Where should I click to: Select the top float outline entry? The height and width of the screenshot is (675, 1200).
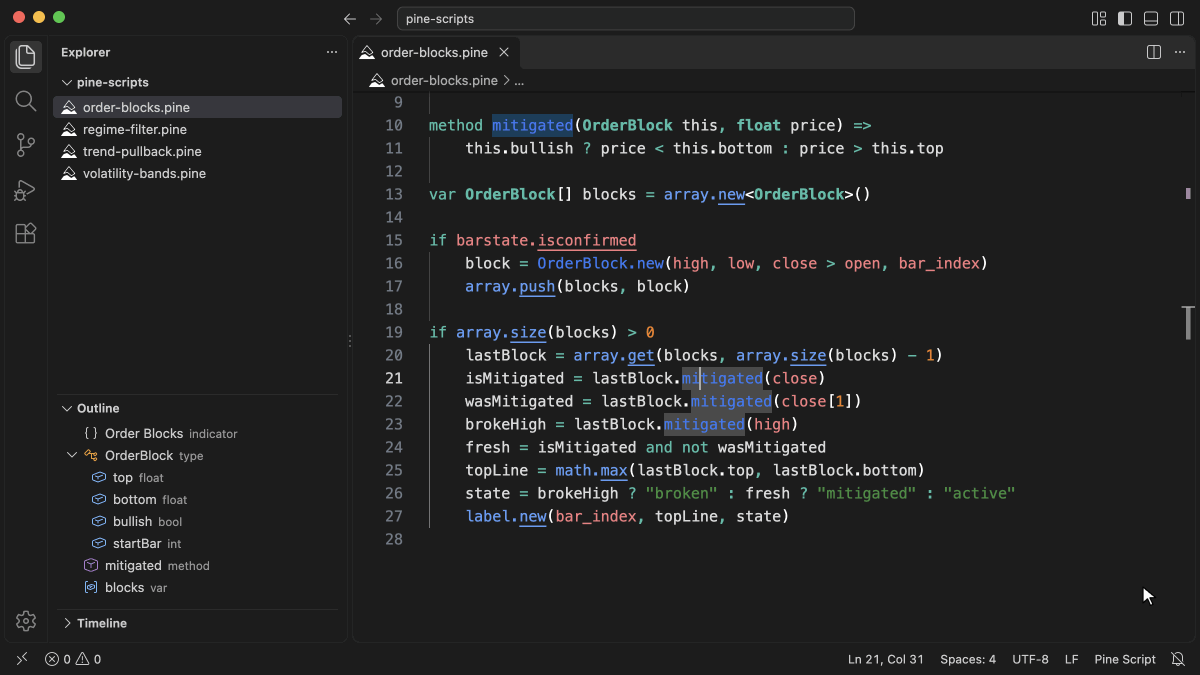tap(197, 477)
